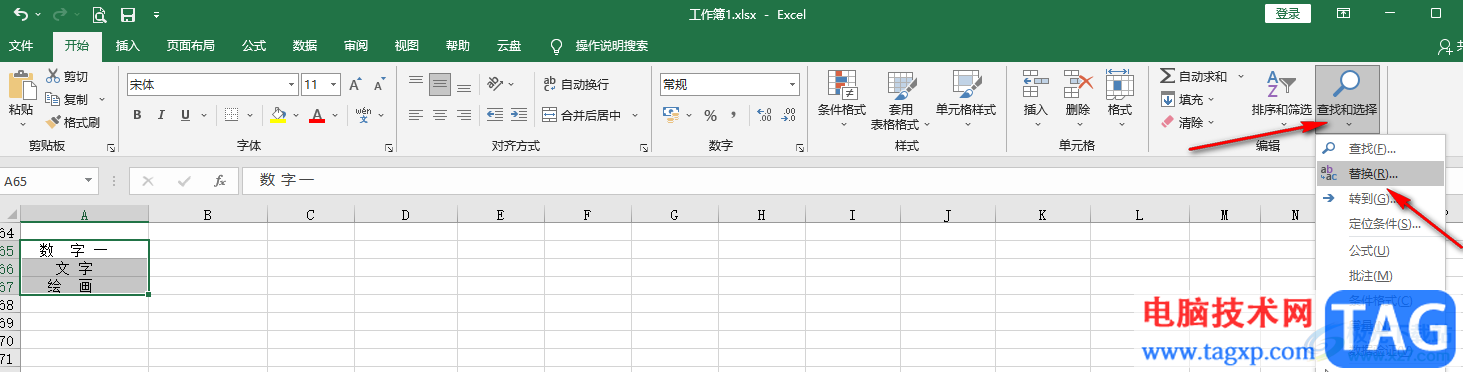Align text to bottom of cell
The width and height of the screenshot is (1463, 372).
pos(464,85)
